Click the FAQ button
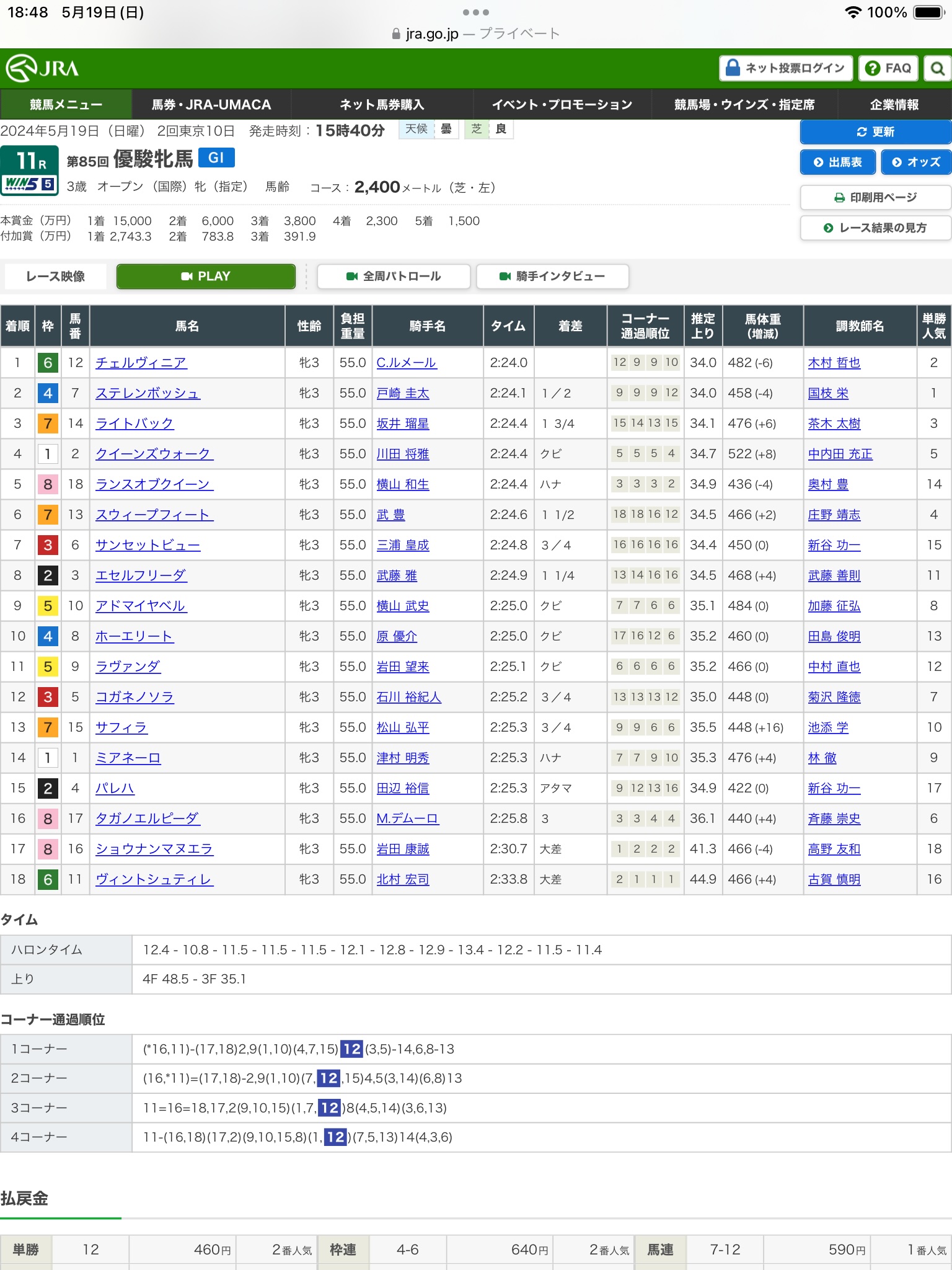Image resolution: width=952 pixels, height=1270 pixels. point(889,68)
